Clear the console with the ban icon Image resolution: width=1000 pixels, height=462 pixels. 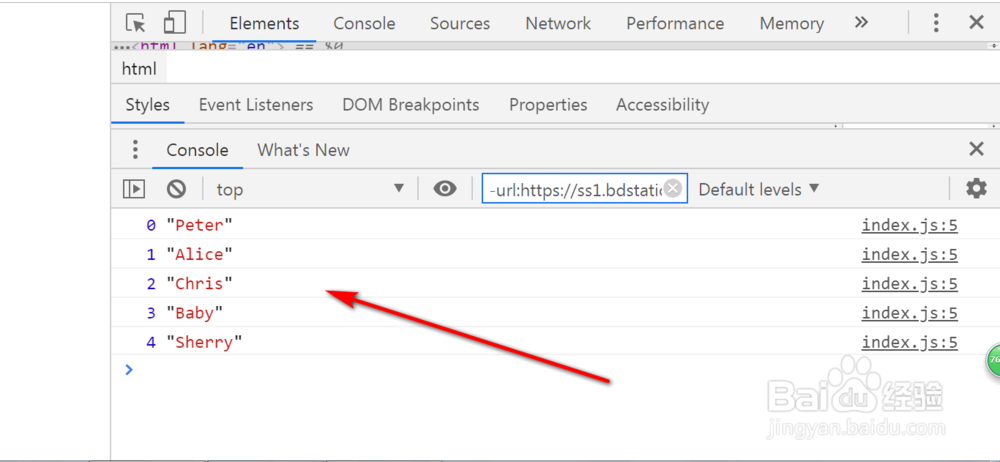pyautogui.click(x=177, y=189)
